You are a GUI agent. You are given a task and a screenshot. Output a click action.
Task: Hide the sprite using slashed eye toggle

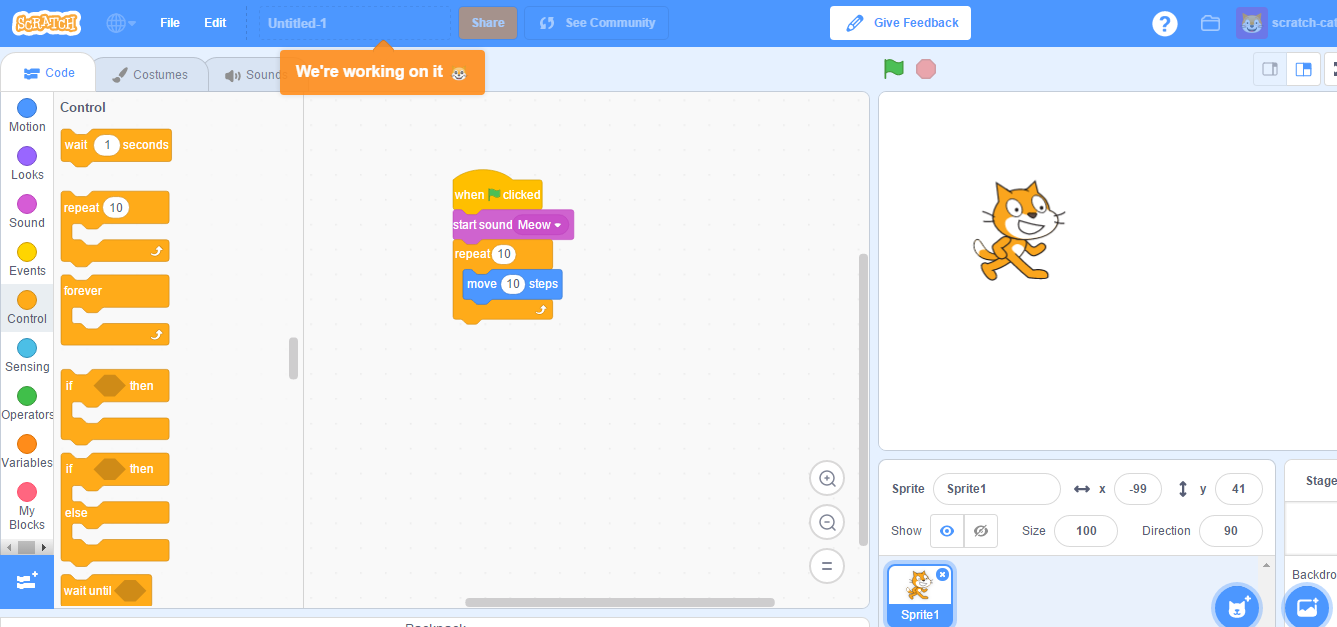981,531
